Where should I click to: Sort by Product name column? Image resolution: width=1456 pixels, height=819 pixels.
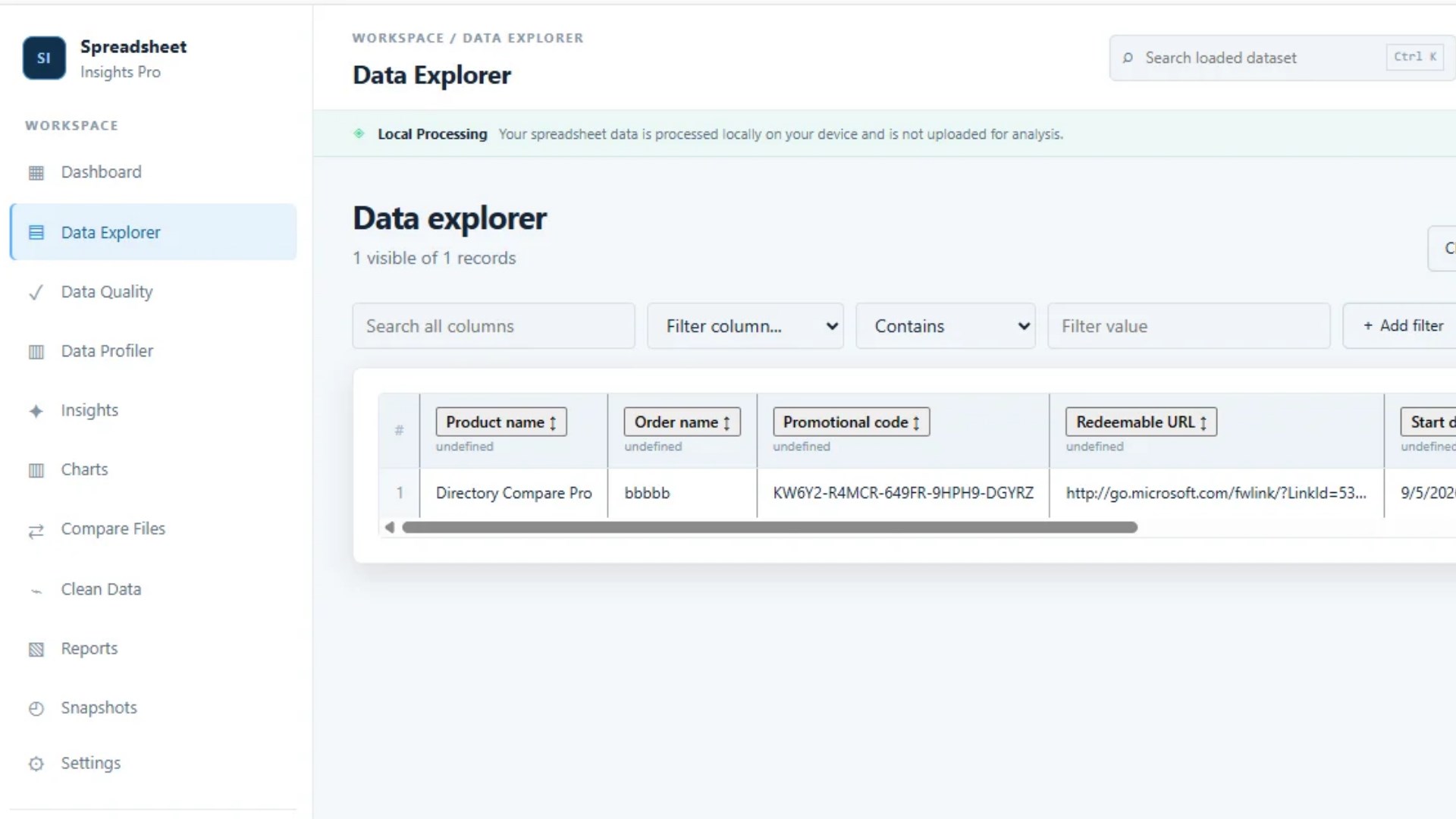pyautogui.click(x=501, y=422)
